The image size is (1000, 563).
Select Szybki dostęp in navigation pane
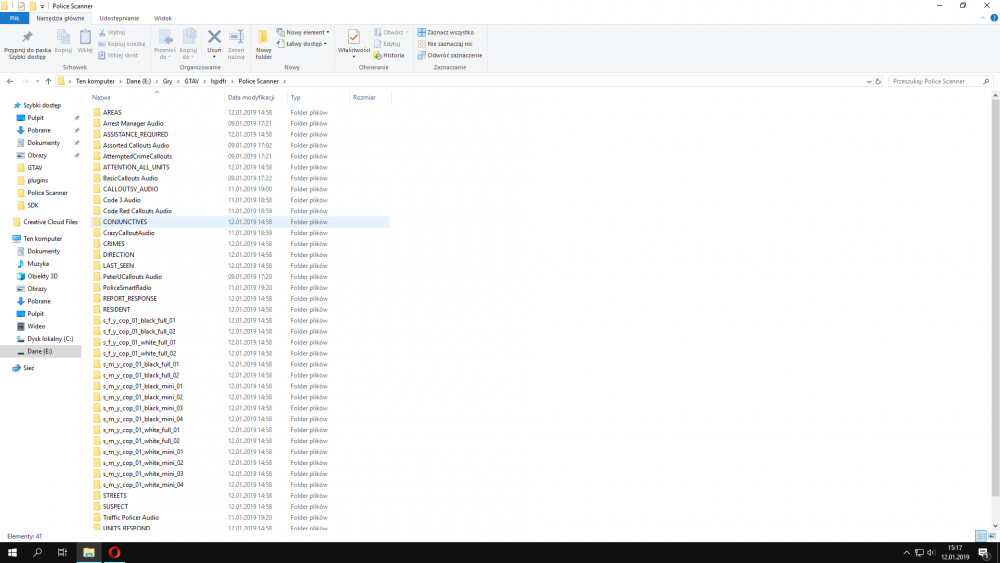pos(42,105)
